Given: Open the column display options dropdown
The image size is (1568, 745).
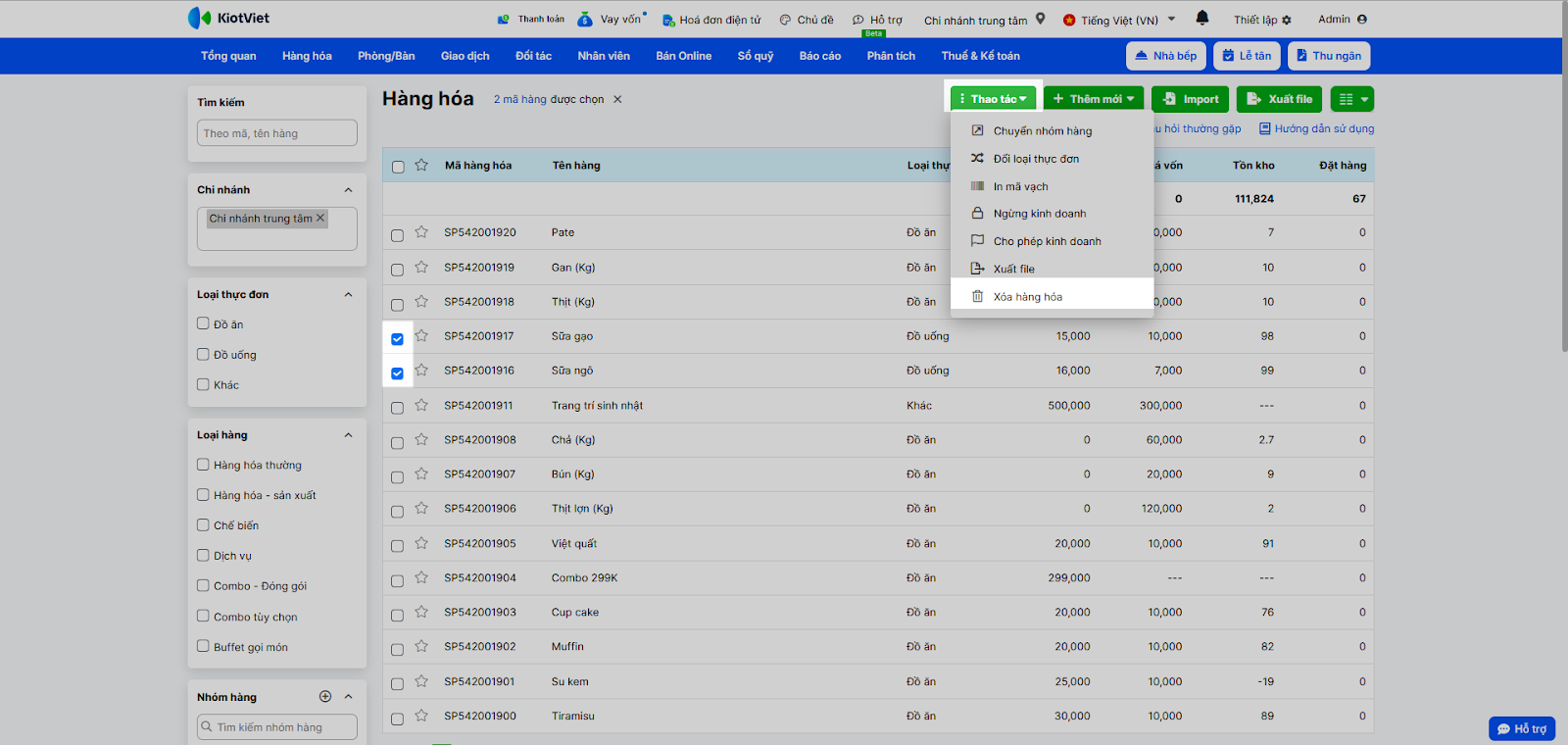Looking at the screenshot, I should 1353,99.
